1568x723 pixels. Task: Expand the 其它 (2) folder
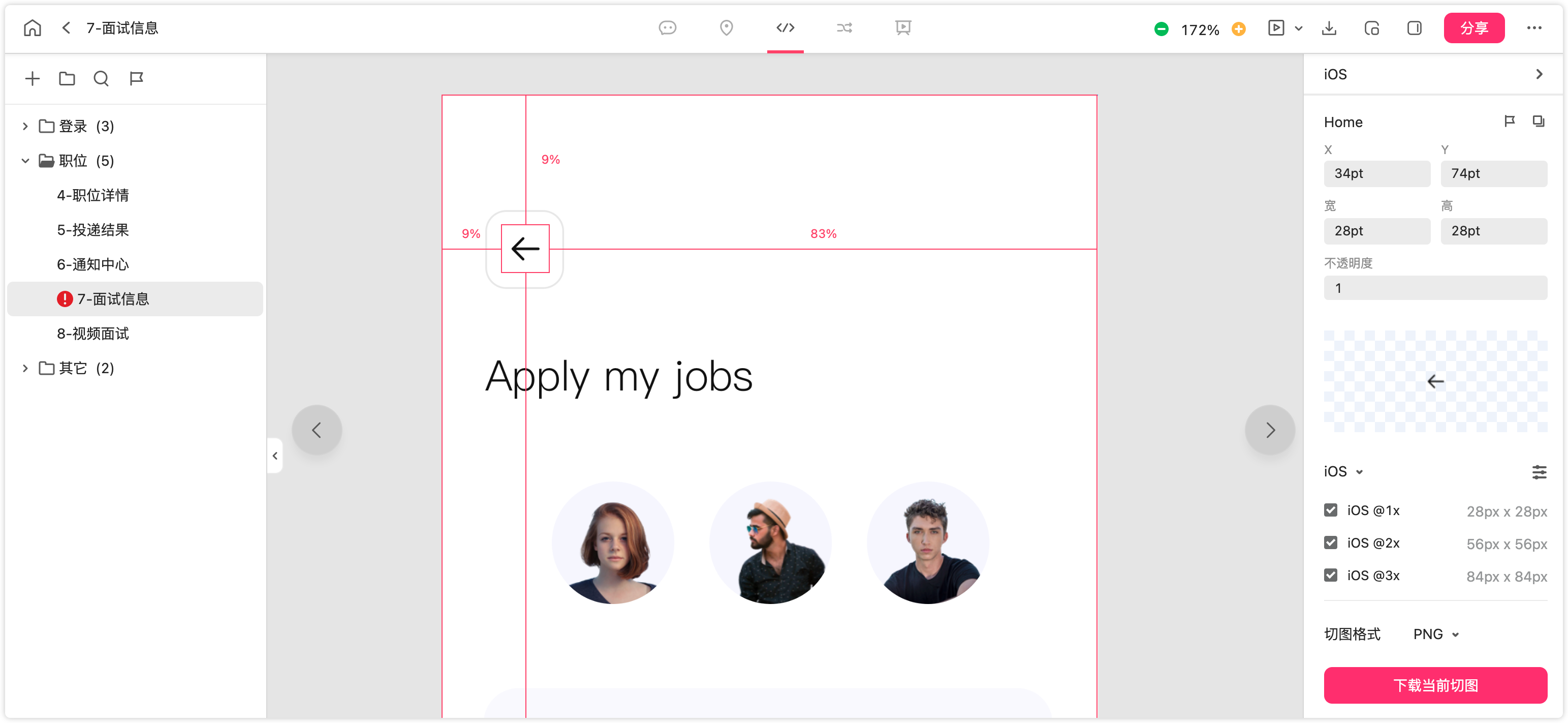pyautogui.click(x=25, y=368)
